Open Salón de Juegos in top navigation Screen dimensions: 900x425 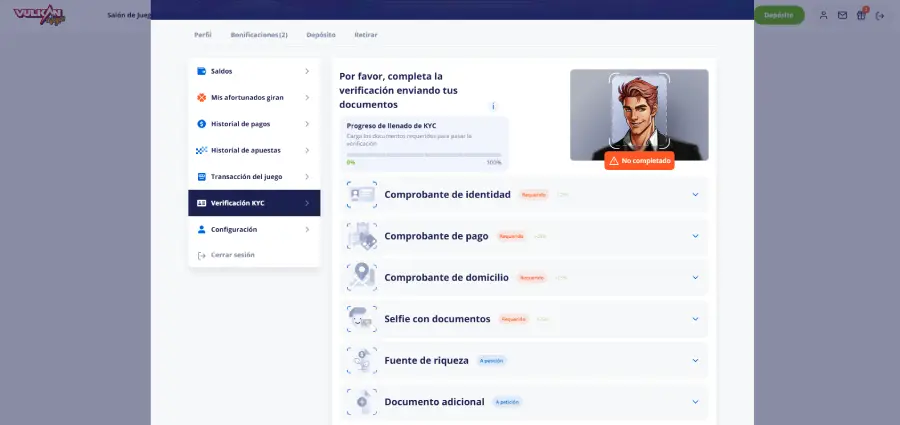pos(129,16)
